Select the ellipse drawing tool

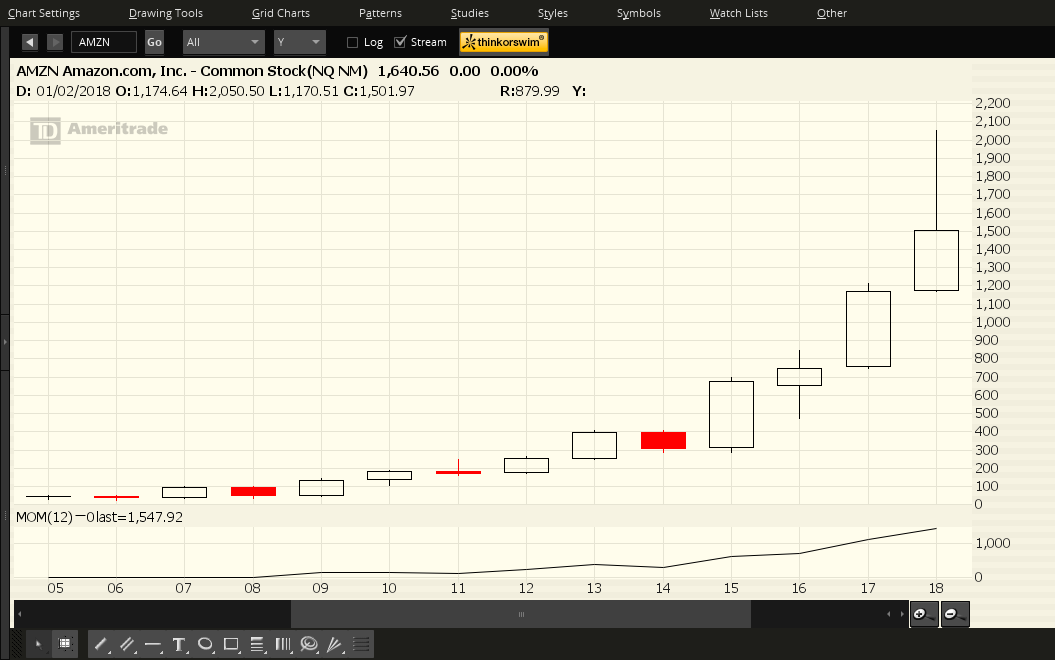(205, 645)
